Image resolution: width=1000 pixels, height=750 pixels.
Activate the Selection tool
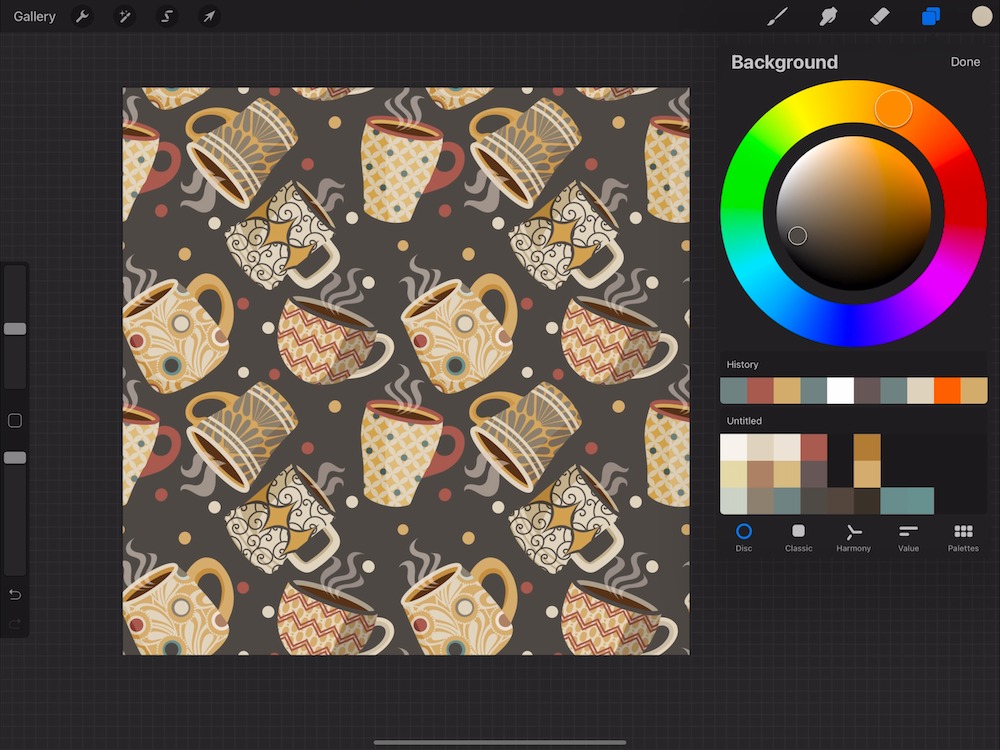click(x=167, y=17)
